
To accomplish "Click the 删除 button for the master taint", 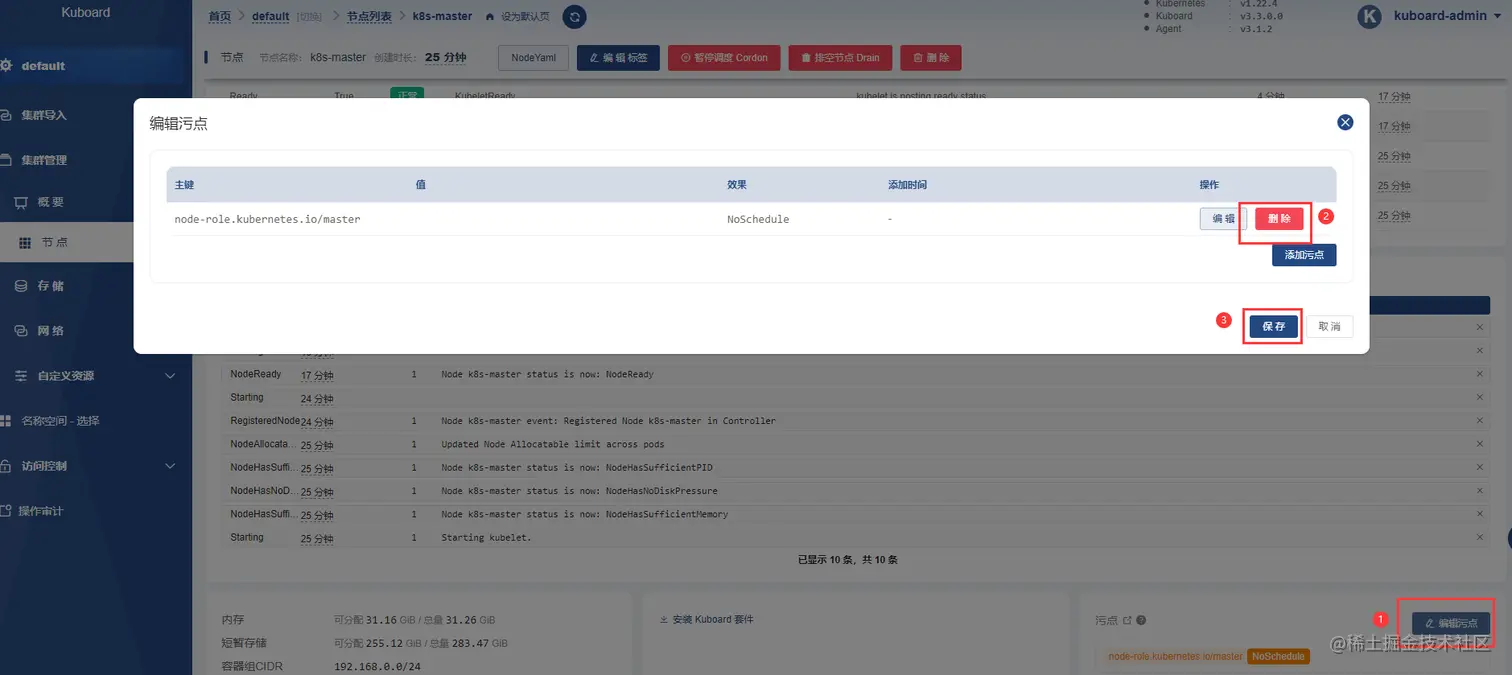I will (1279, 218).
